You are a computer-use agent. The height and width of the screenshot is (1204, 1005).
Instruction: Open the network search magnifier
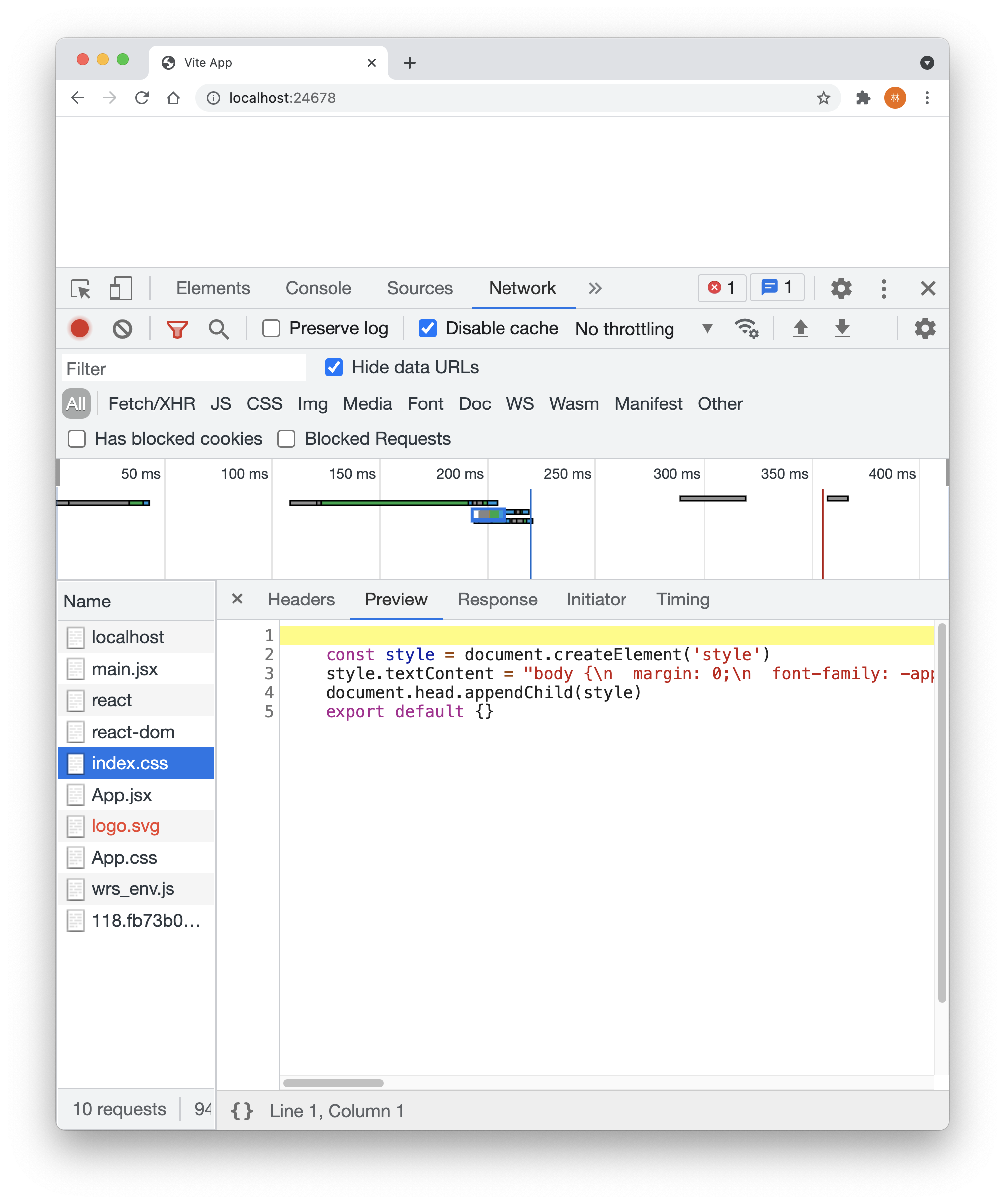point(218,329)
